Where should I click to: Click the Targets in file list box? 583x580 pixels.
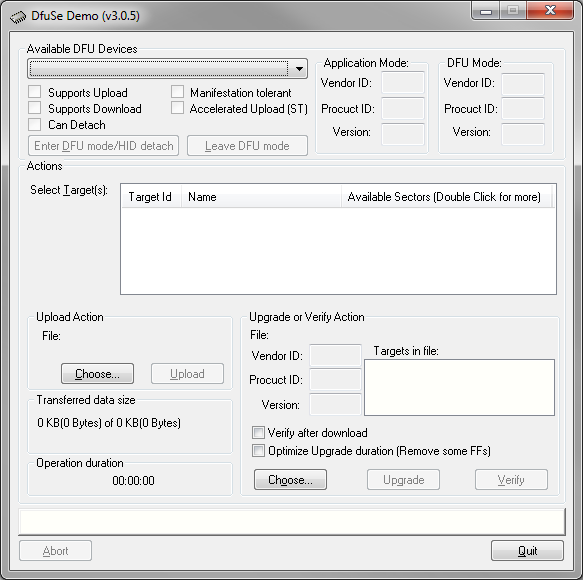tap(459, 387)
